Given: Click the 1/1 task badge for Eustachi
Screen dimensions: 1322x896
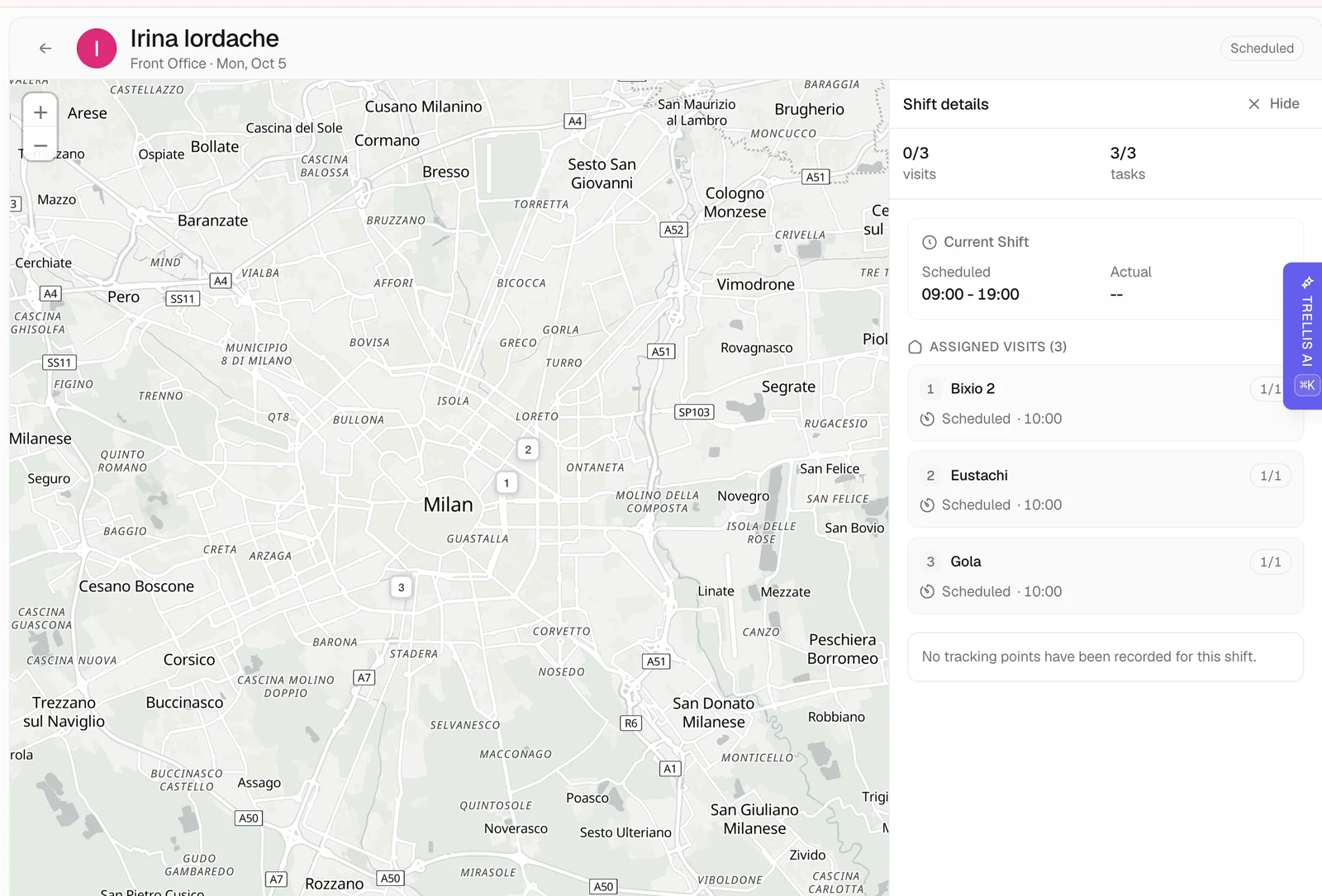Looking at the screenshot, I should click(1271, 476).
